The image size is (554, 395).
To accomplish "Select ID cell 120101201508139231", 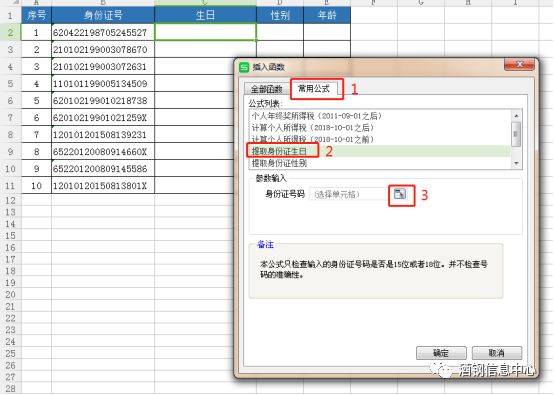I will point(103,134).
